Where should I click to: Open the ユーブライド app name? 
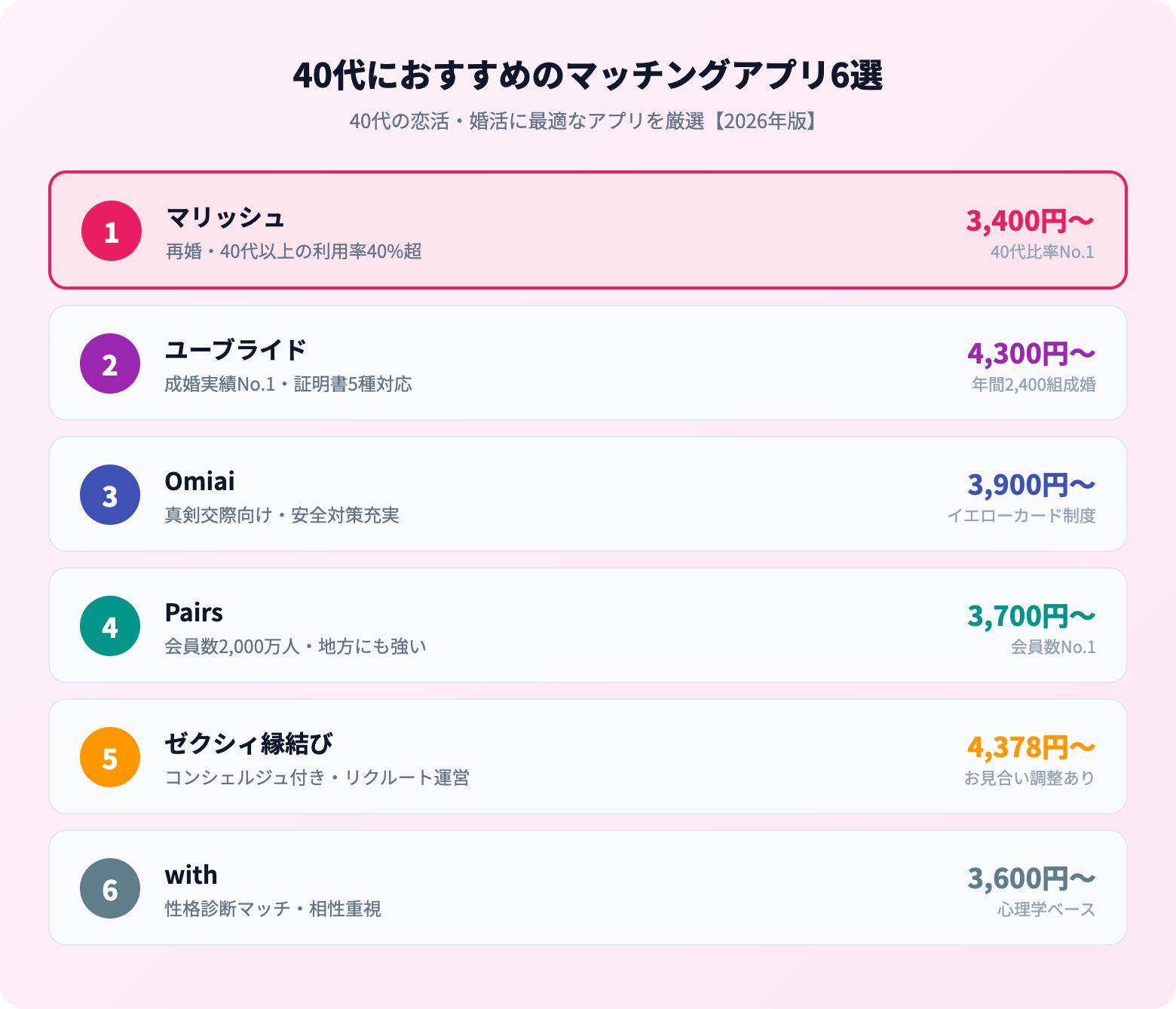click(235, 350)
